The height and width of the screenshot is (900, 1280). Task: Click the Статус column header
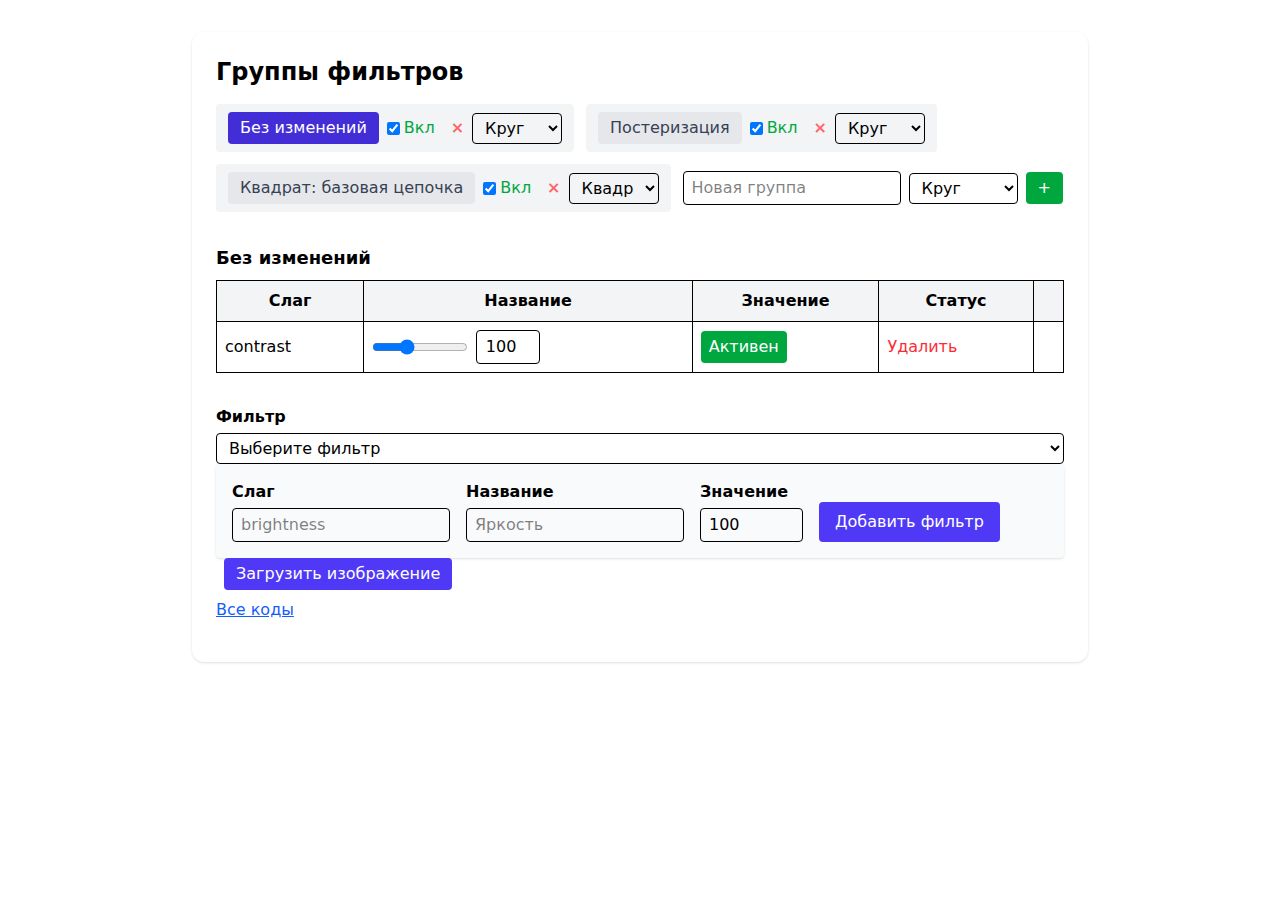[x=956, y=301]
